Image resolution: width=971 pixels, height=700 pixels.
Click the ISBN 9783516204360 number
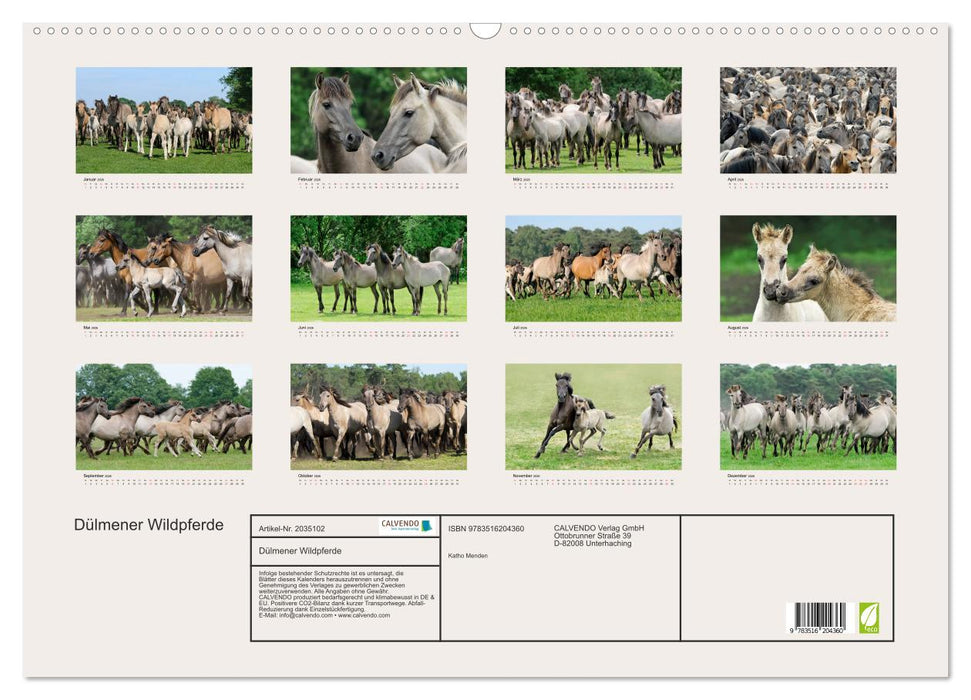click(x=486, y=528)
